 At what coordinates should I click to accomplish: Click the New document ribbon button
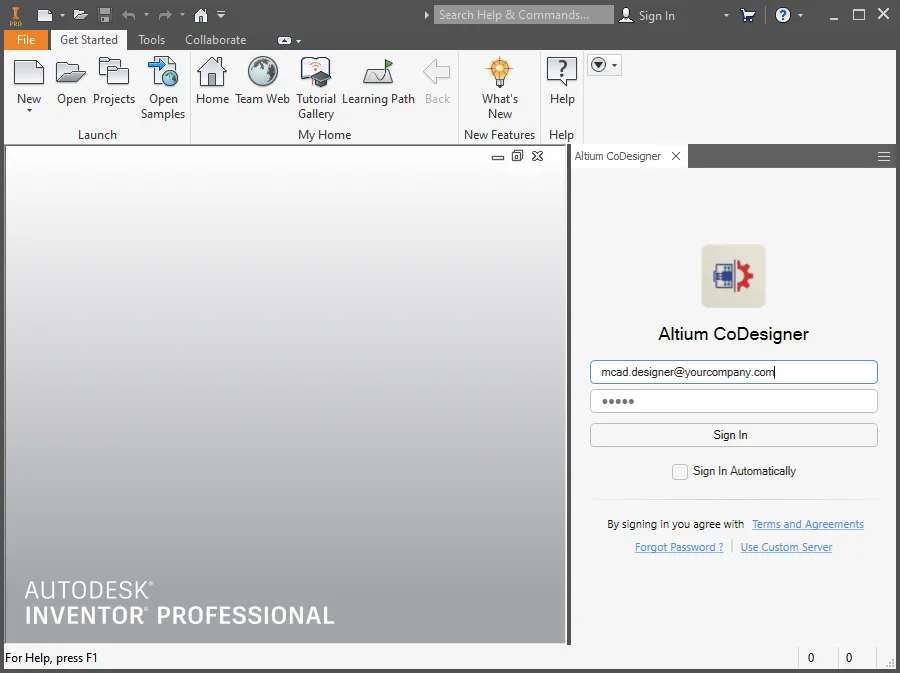coord(29,80)
